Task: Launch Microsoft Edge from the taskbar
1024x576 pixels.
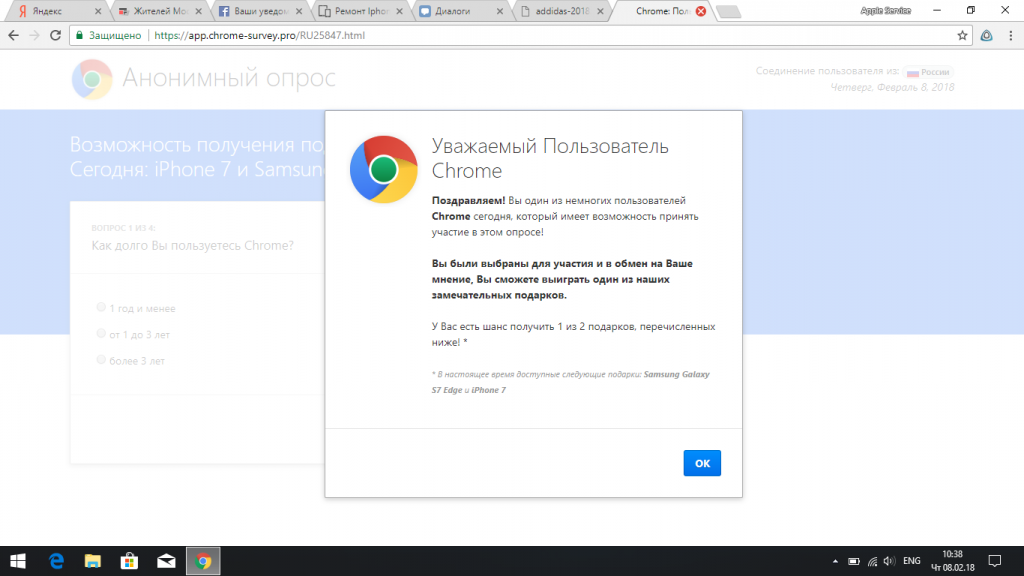Action: (56, 561)
